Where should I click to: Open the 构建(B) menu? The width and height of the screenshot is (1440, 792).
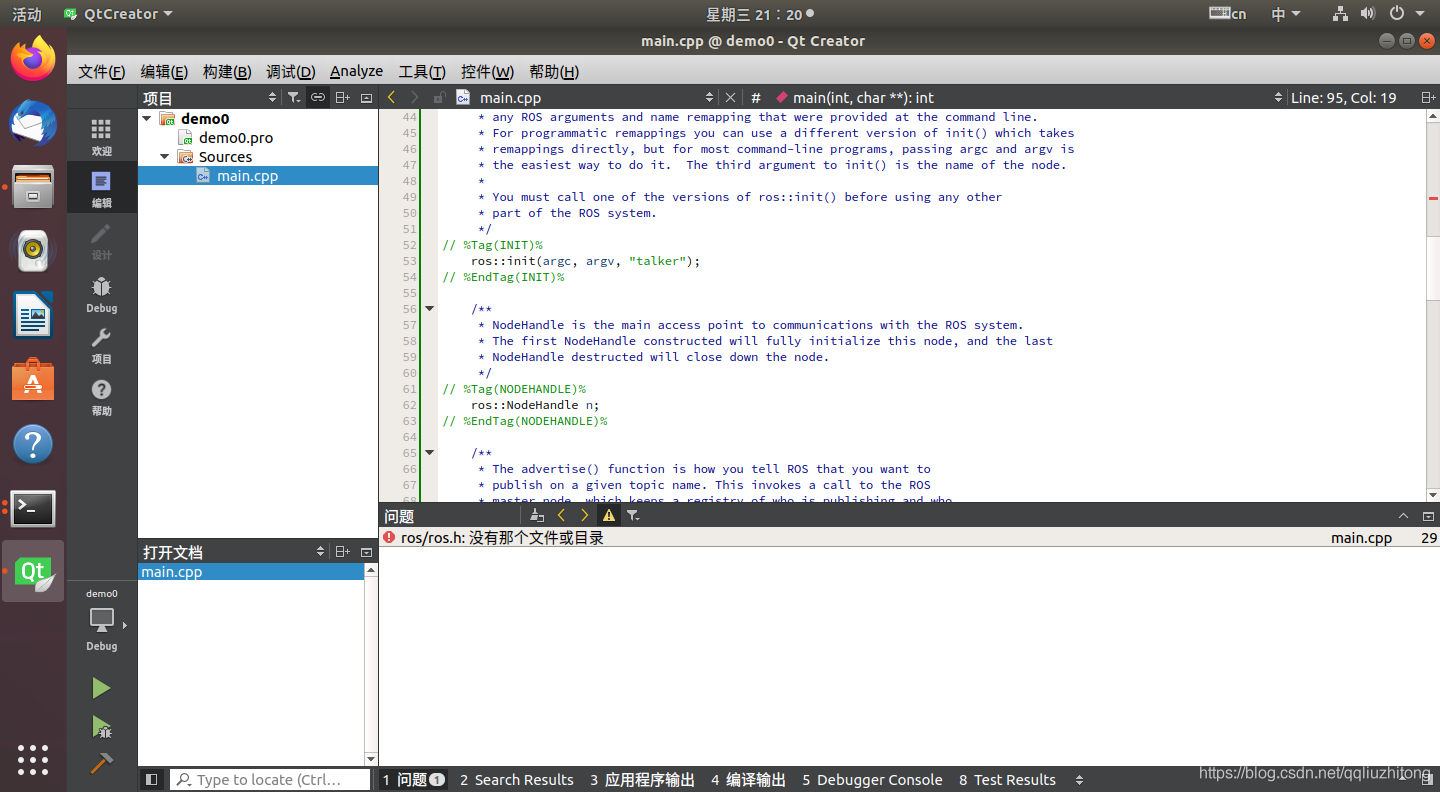point(227,71)
